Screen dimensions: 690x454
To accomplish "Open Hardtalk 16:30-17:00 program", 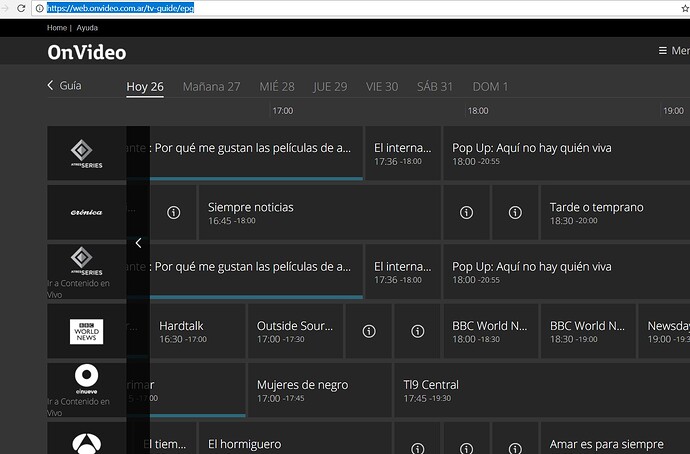I will pos(198,331).
